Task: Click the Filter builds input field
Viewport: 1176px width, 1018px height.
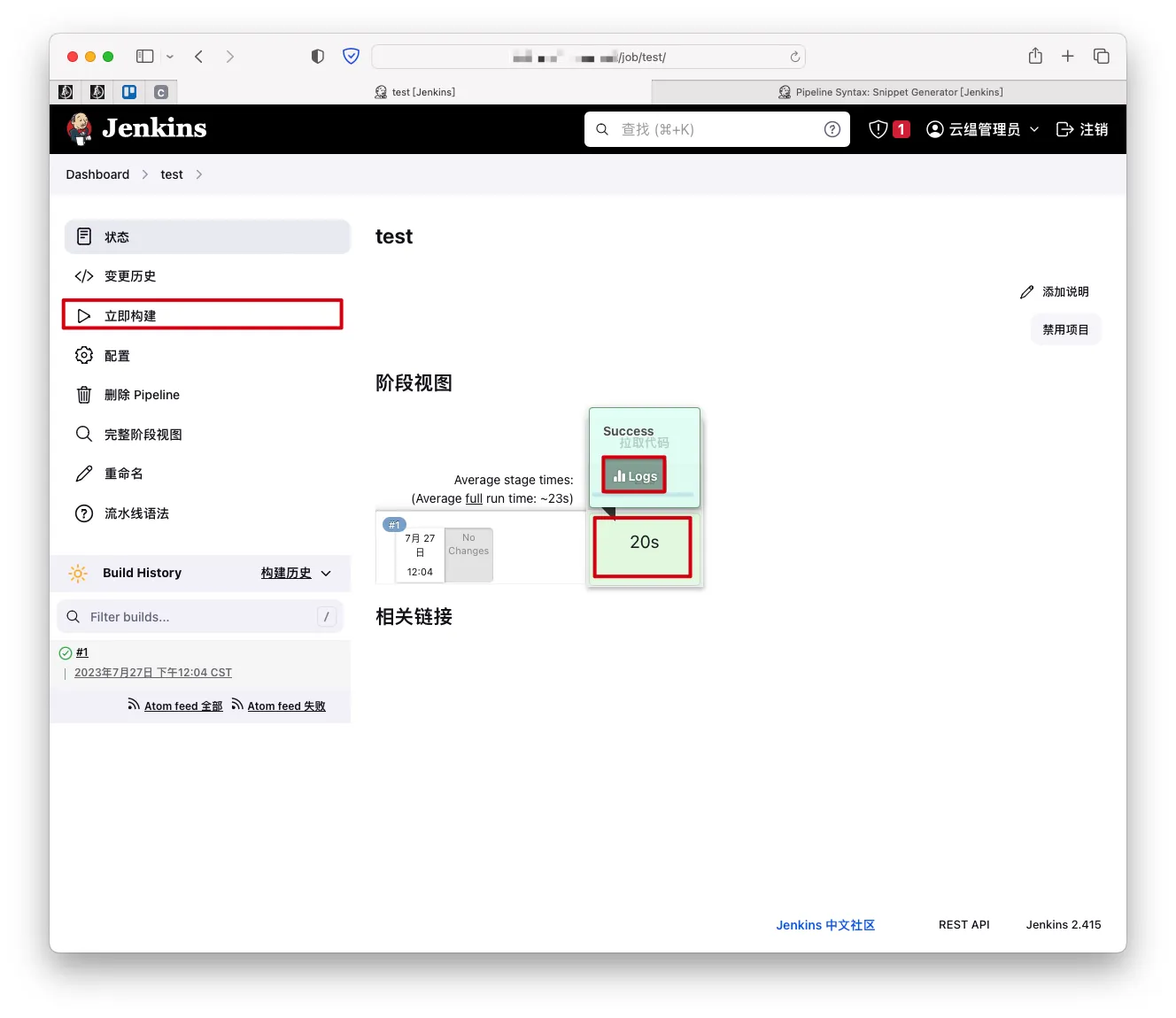Action: click(x=199, y=617)
